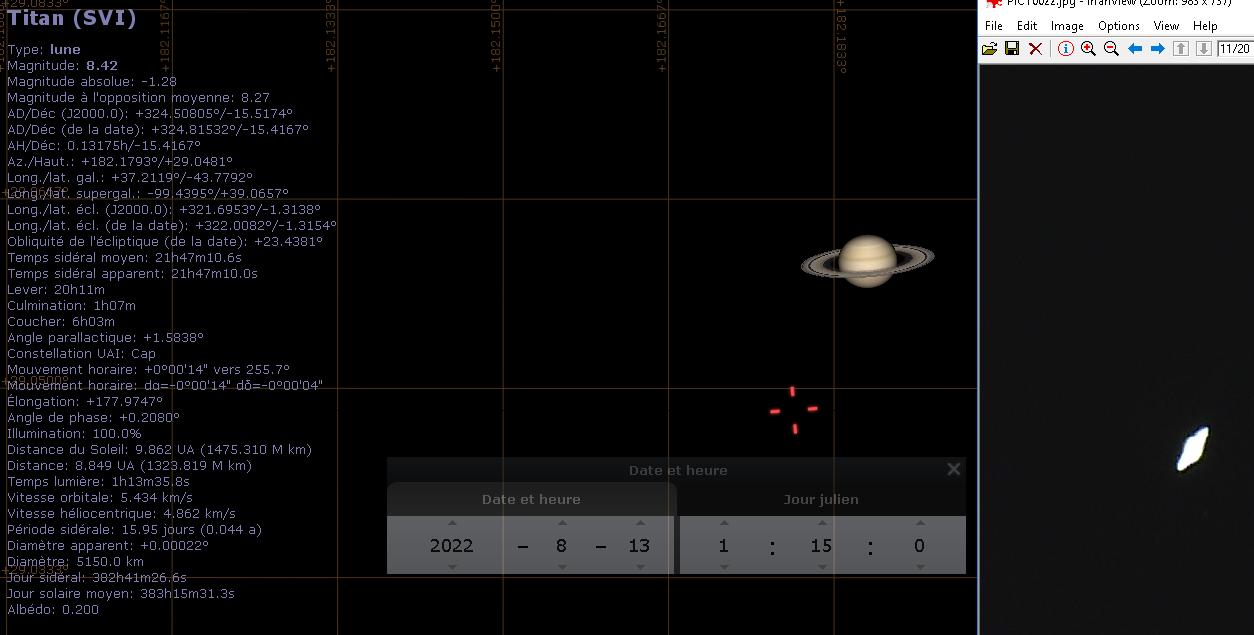1254x635 pixels.
Task: Click the image index field showing 11/20
Action: pyautogui.click(x=1235, y=48)
